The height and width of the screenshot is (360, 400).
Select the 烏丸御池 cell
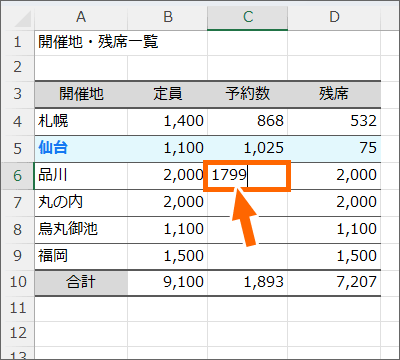[x=81, y=230]
